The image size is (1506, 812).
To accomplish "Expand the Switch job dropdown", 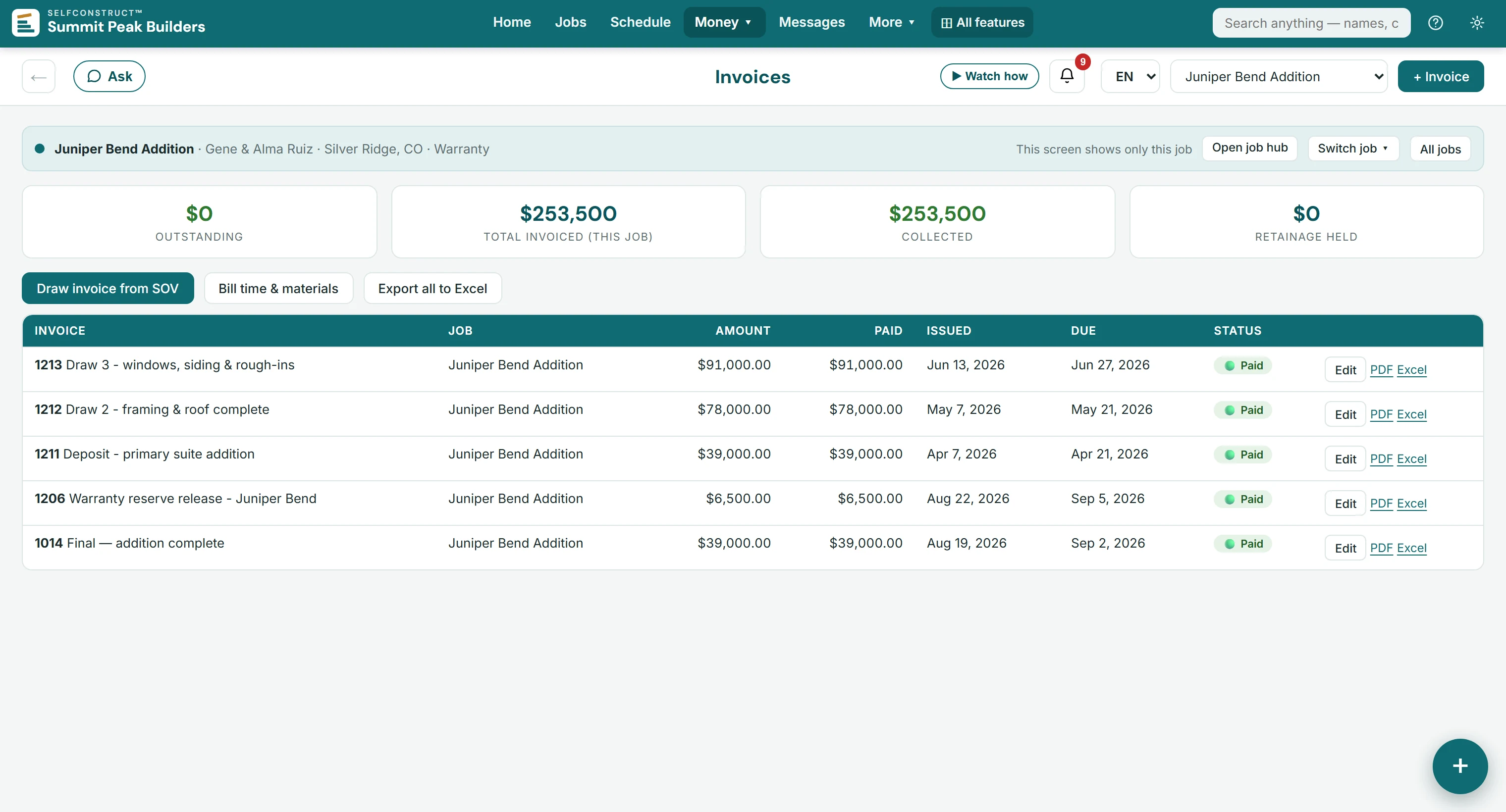I will click(1353, 149).
